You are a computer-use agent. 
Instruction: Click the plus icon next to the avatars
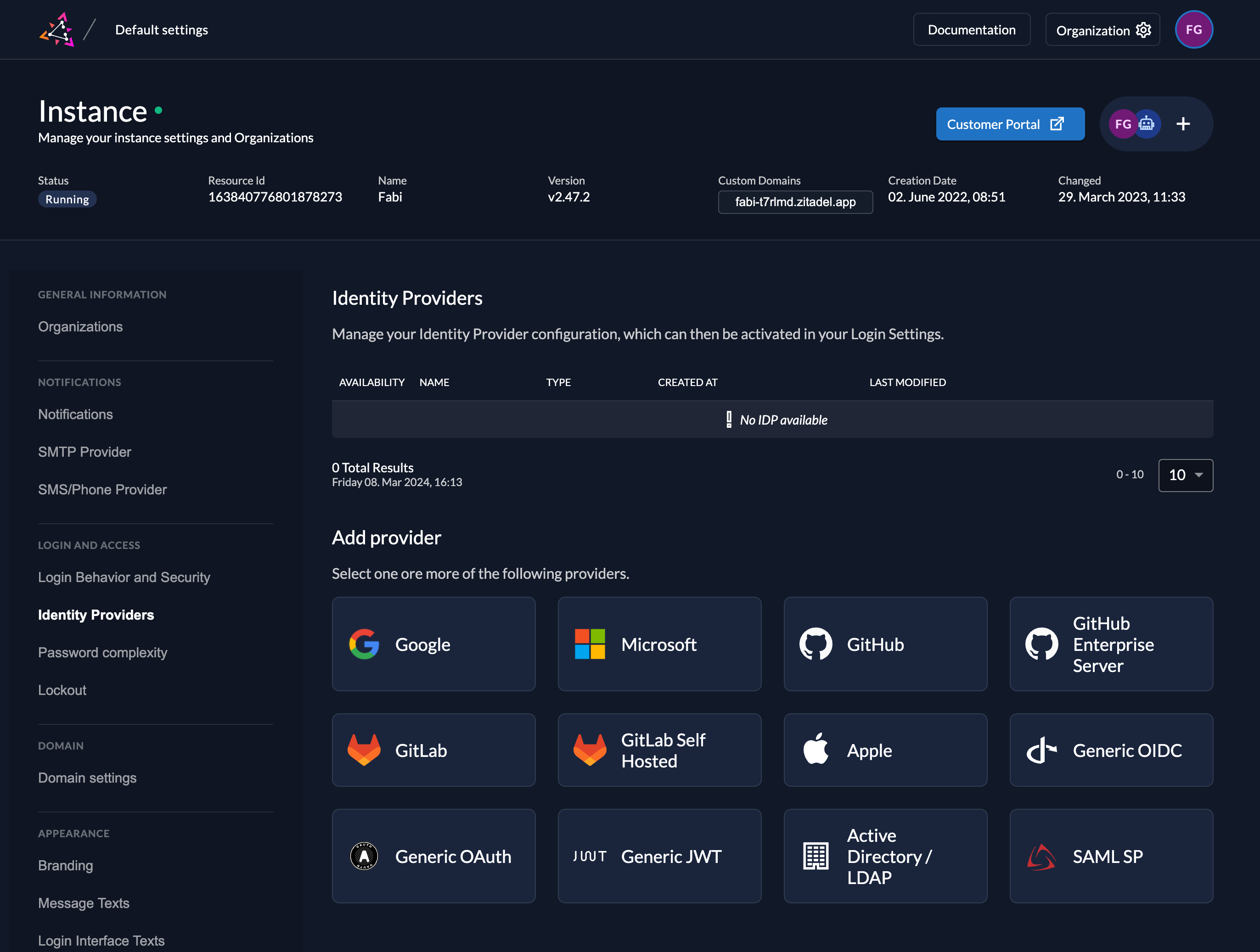(1182, 123)
